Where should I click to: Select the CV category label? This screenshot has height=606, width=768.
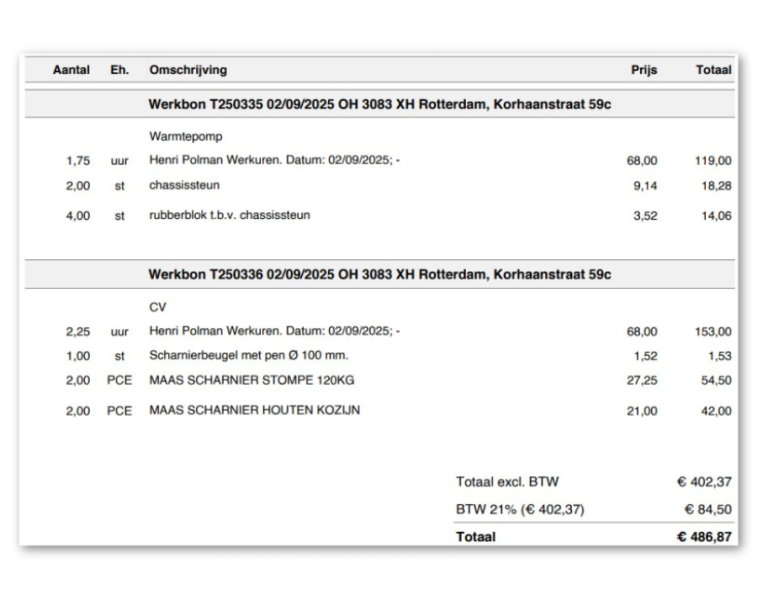coord(157,308)
